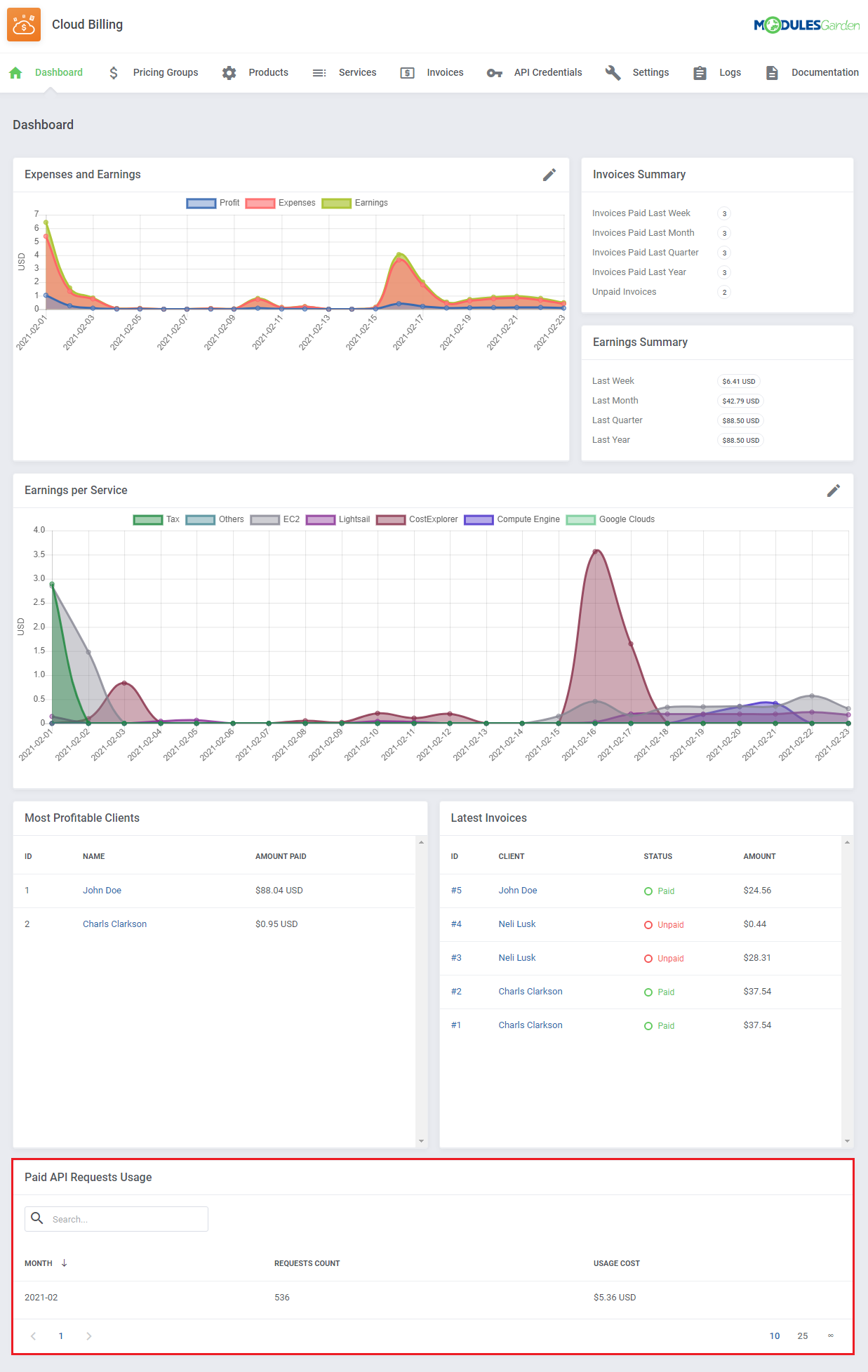This screenshot has height=1372, width=868.
Task: Show unlimited entries per page
Action: click(831, 1336)
